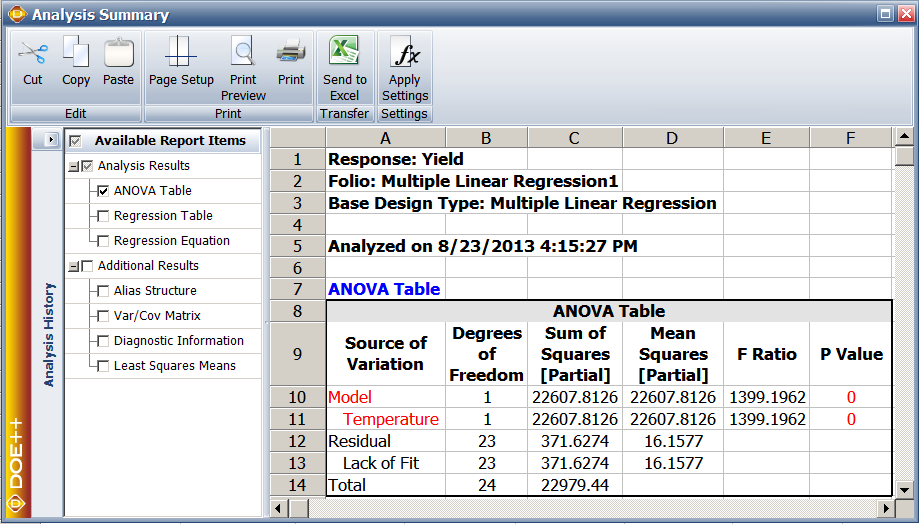
Task: Collapse the Additional Results tree node
Action: [73, 266]
